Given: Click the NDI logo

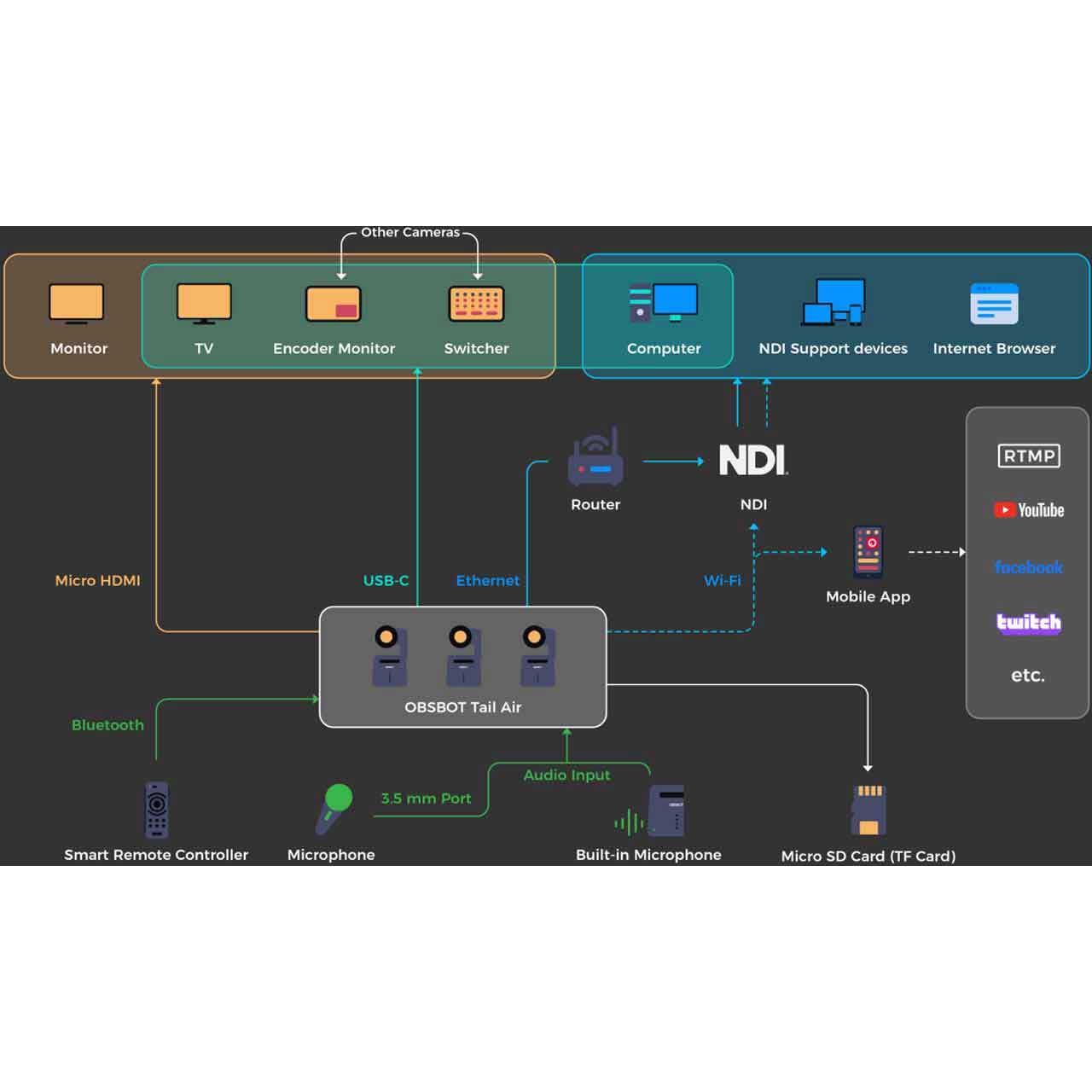Looking at the screenshot, I should click(x=753, y=461).
